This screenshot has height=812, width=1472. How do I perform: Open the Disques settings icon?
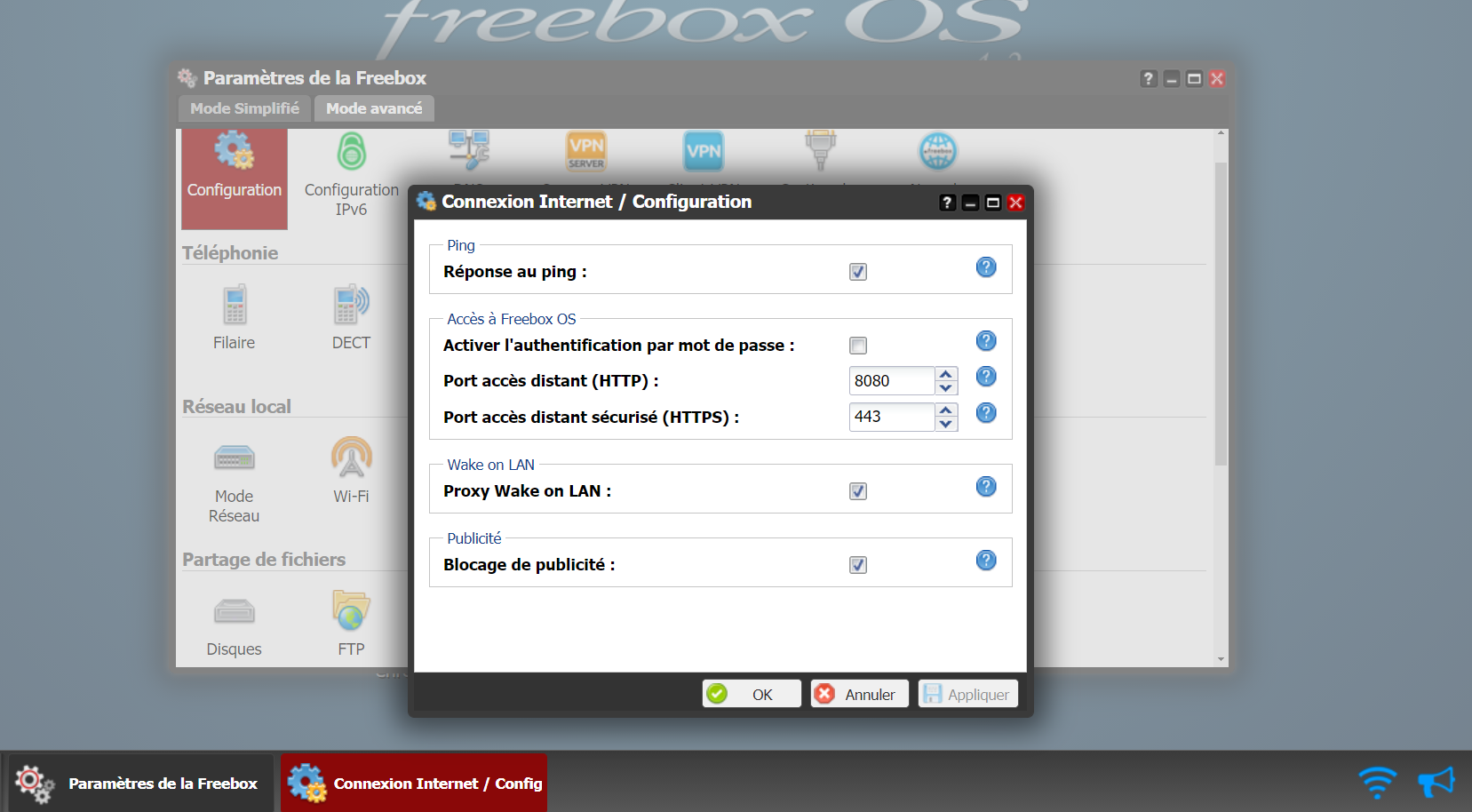click(x=234, y=624)
